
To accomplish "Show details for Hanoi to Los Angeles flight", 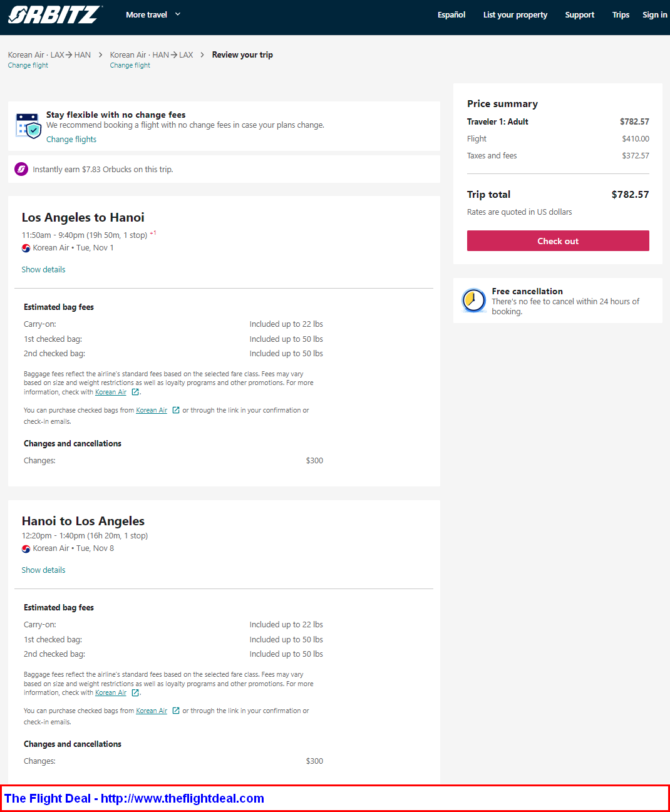I will pyautogui.click(x=43, y=570).
